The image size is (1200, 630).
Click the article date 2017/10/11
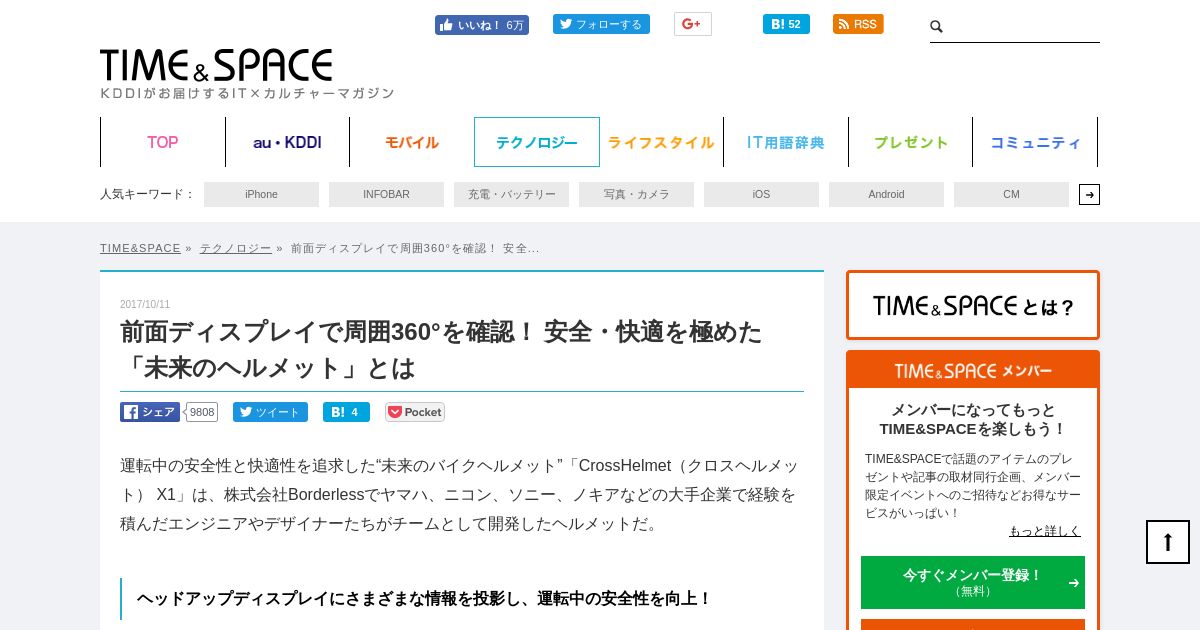coord(145,304)
